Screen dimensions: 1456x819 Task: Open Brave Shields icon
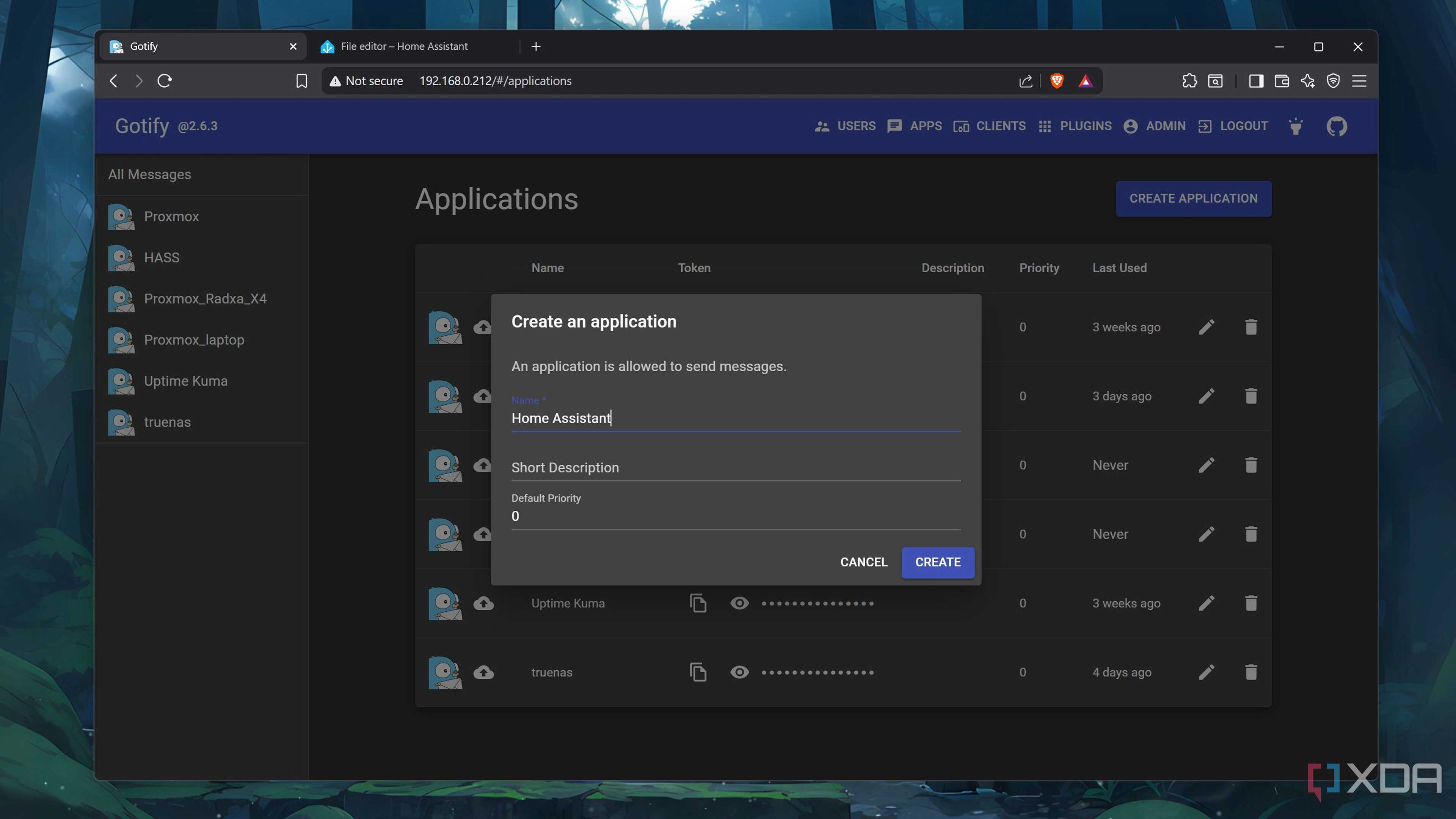1056,81
